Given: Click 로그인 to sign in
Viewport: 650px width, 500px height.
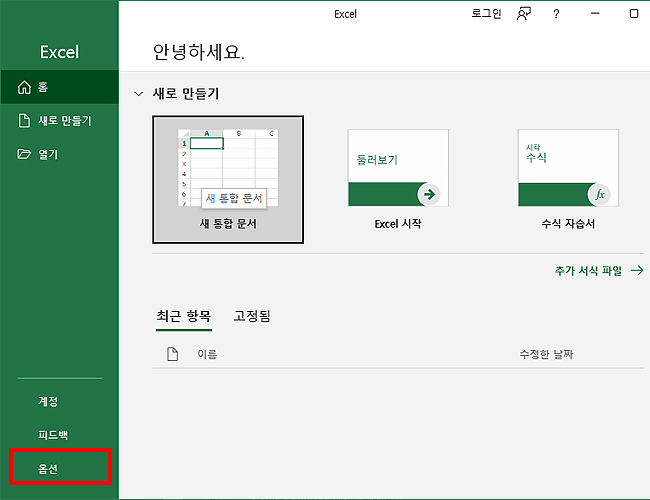Looking at the screenshot, I should pyautogui.click(x=486, y=14).
